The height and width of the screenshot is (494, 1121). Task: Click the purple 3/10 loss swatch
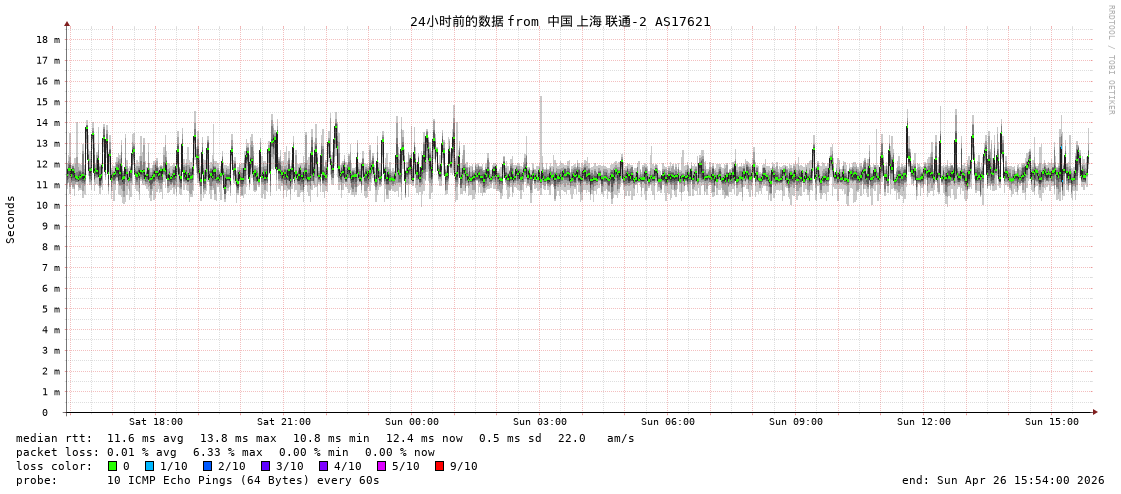pos(265,466)
